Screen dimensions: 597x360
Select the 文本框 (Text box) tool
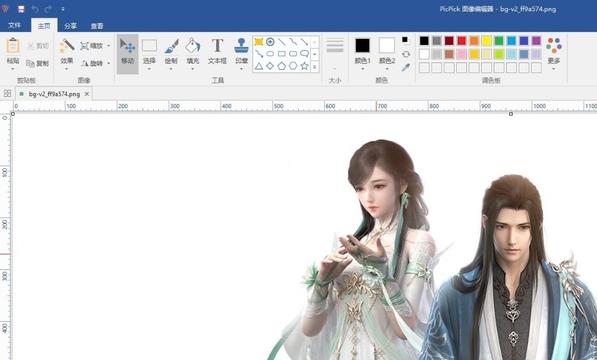click(217, 50)
